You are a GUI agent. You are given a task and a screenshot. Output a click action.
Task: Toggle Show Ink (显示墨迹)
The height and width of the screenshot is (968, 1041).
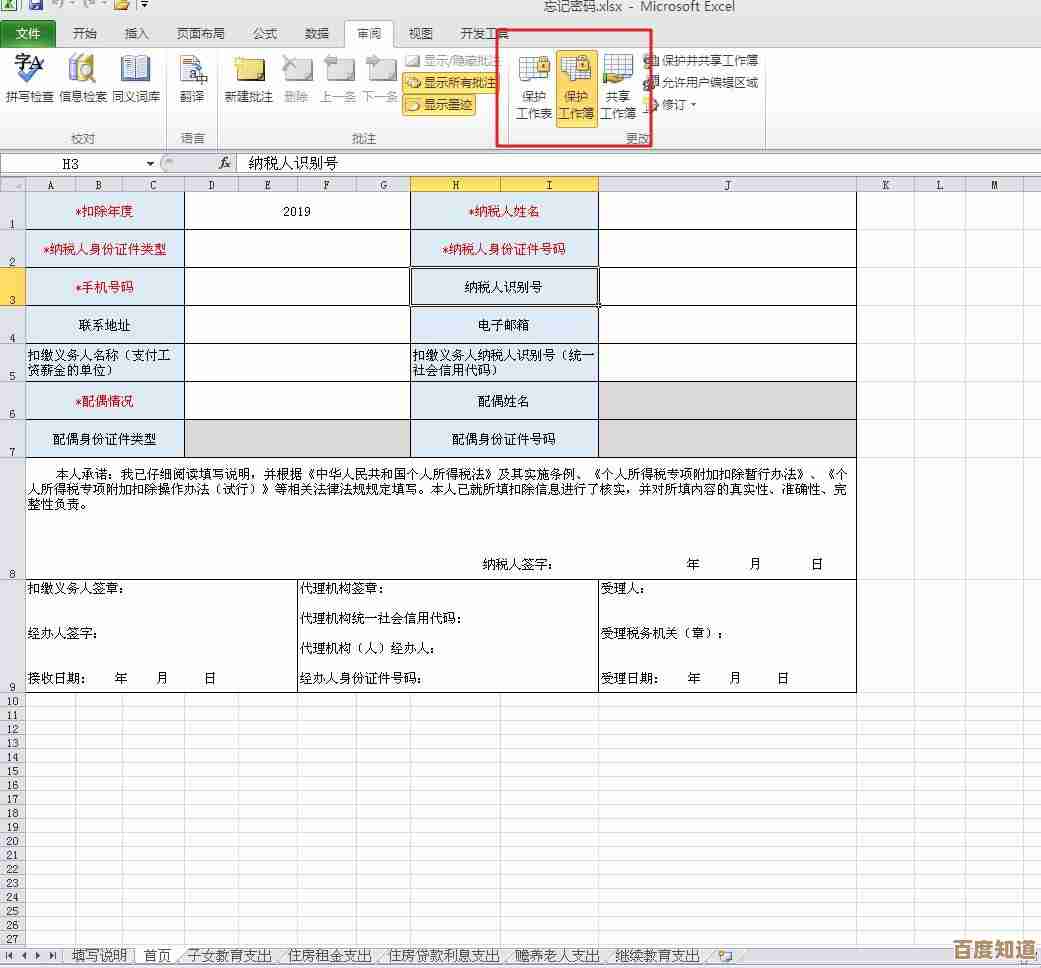point(439,104)
